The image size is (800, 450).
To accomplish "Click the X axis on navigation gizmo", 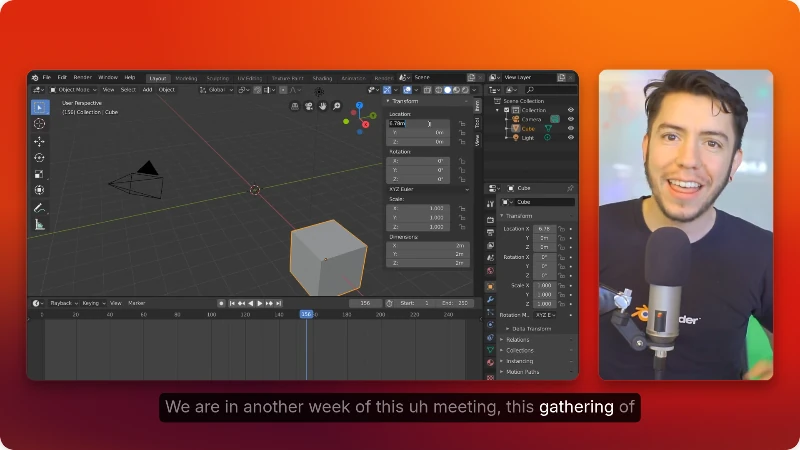I will (365, 124).
